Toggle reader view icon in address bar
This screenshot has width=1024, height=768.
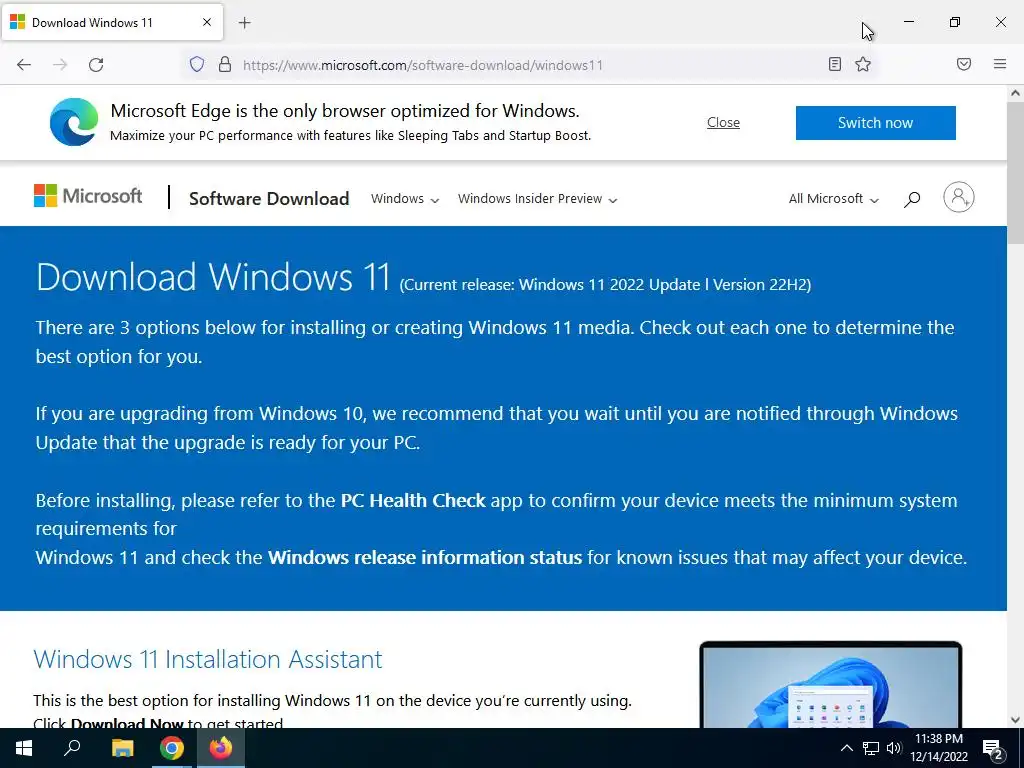click(835, 64)
